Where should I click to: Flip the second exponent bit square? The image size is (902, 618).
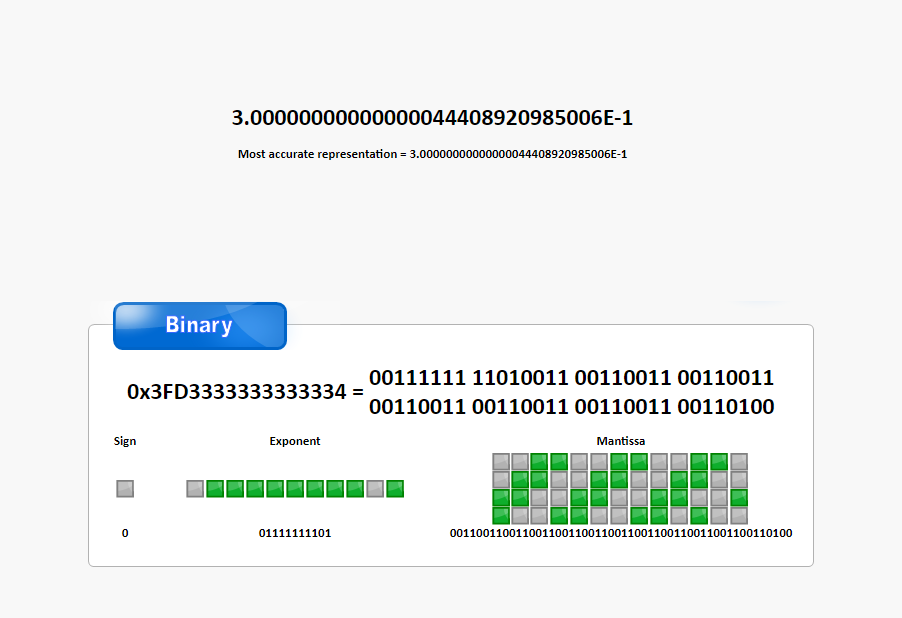point(215,489)
